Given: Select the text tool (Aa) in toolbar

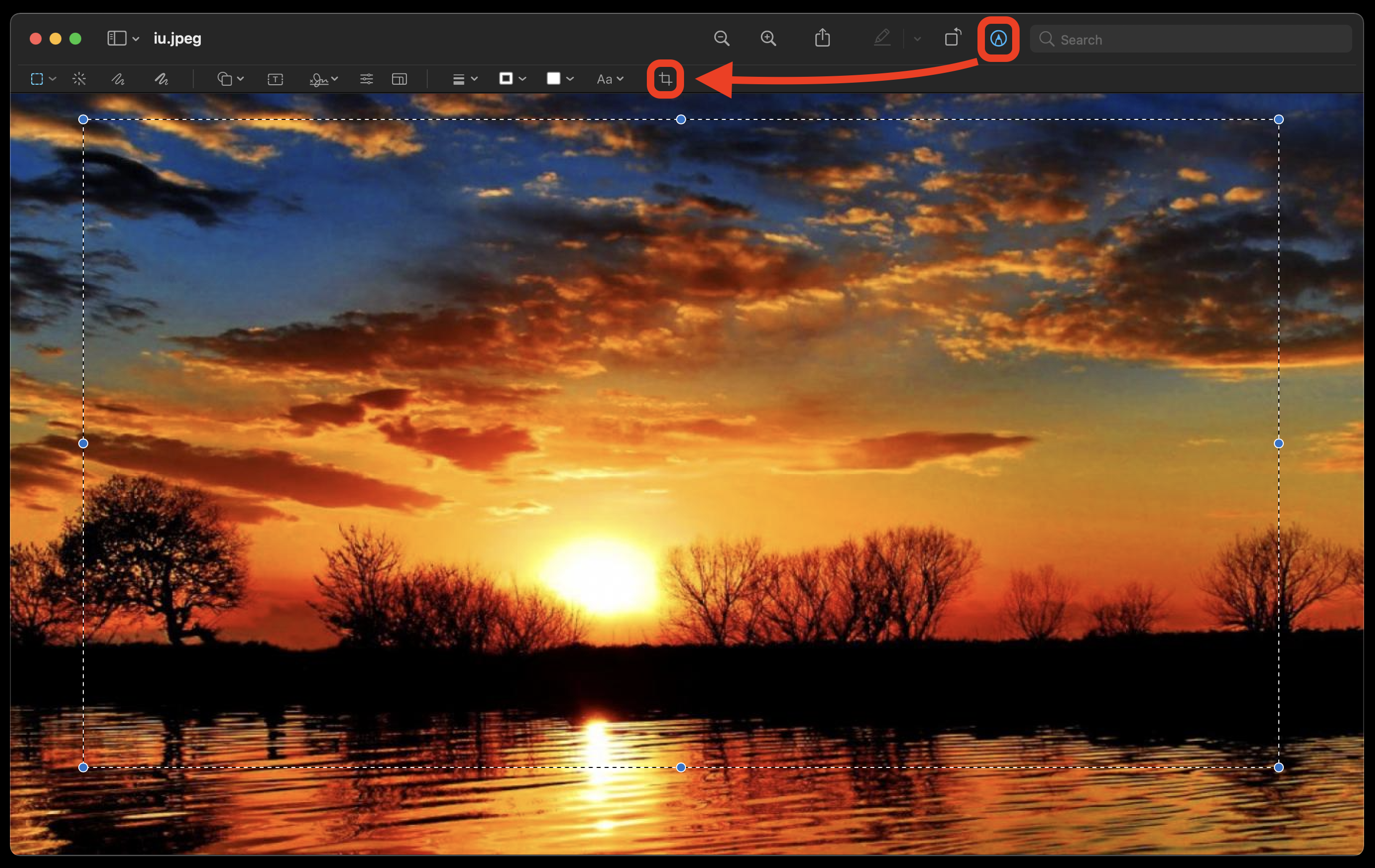Looking at the screenshot, I should [x=609, y=78].
